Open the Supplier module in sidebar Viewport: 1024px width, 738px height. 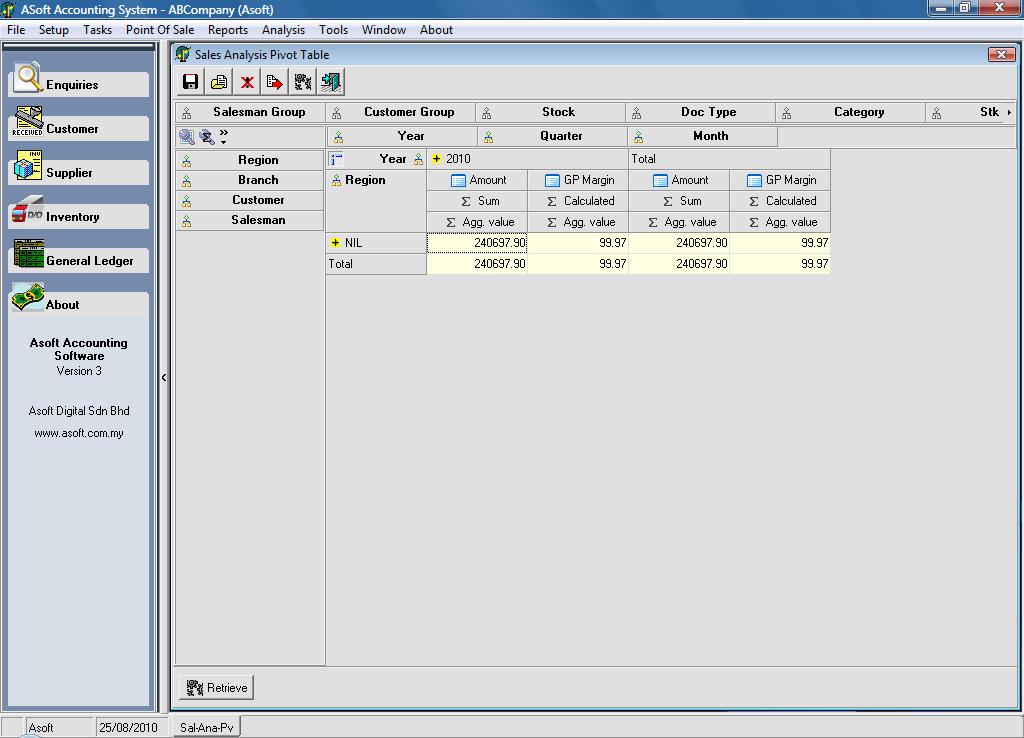[79, 172]
